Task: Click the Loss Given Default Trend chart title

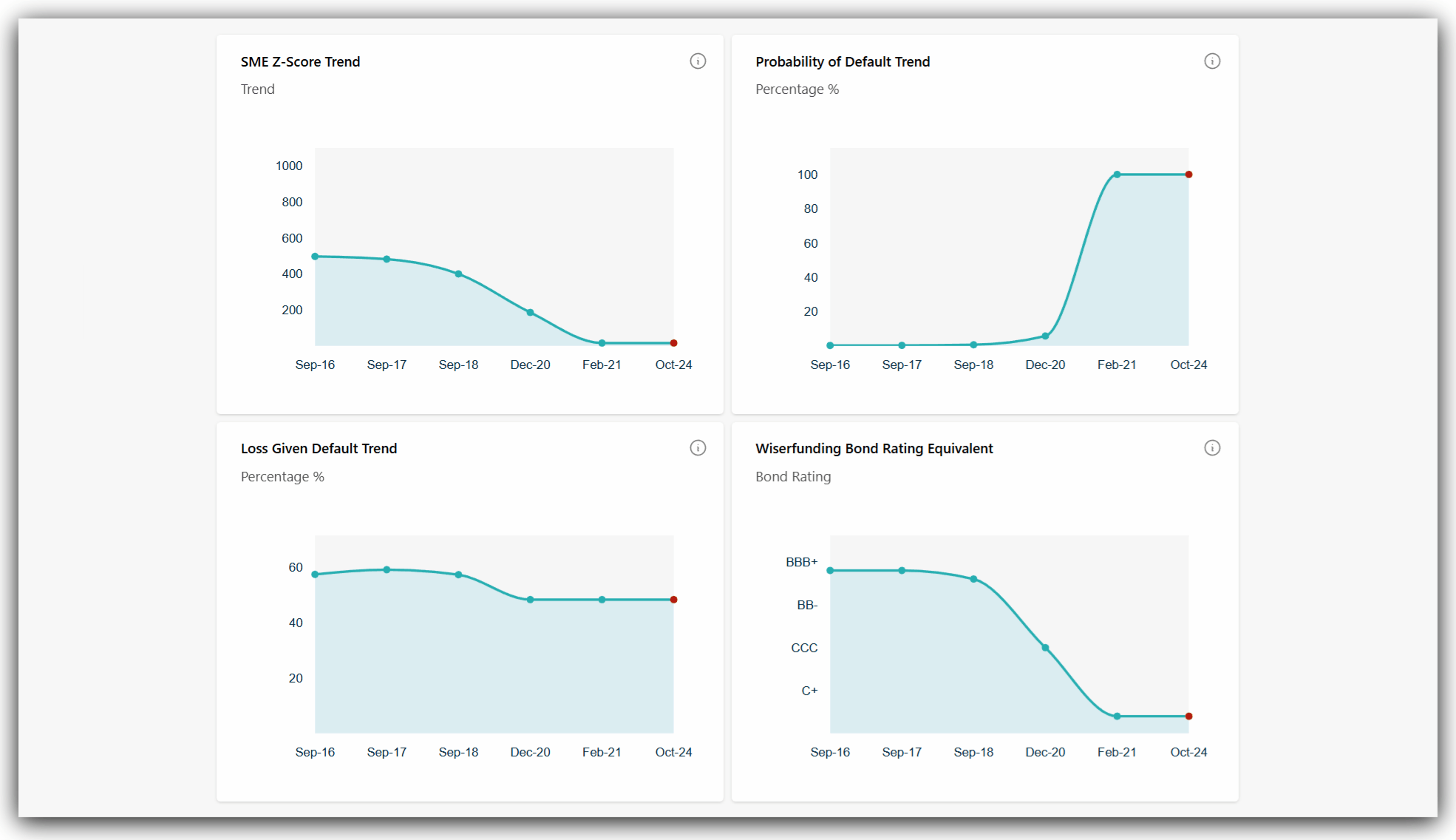Action: tap(319, 447)
